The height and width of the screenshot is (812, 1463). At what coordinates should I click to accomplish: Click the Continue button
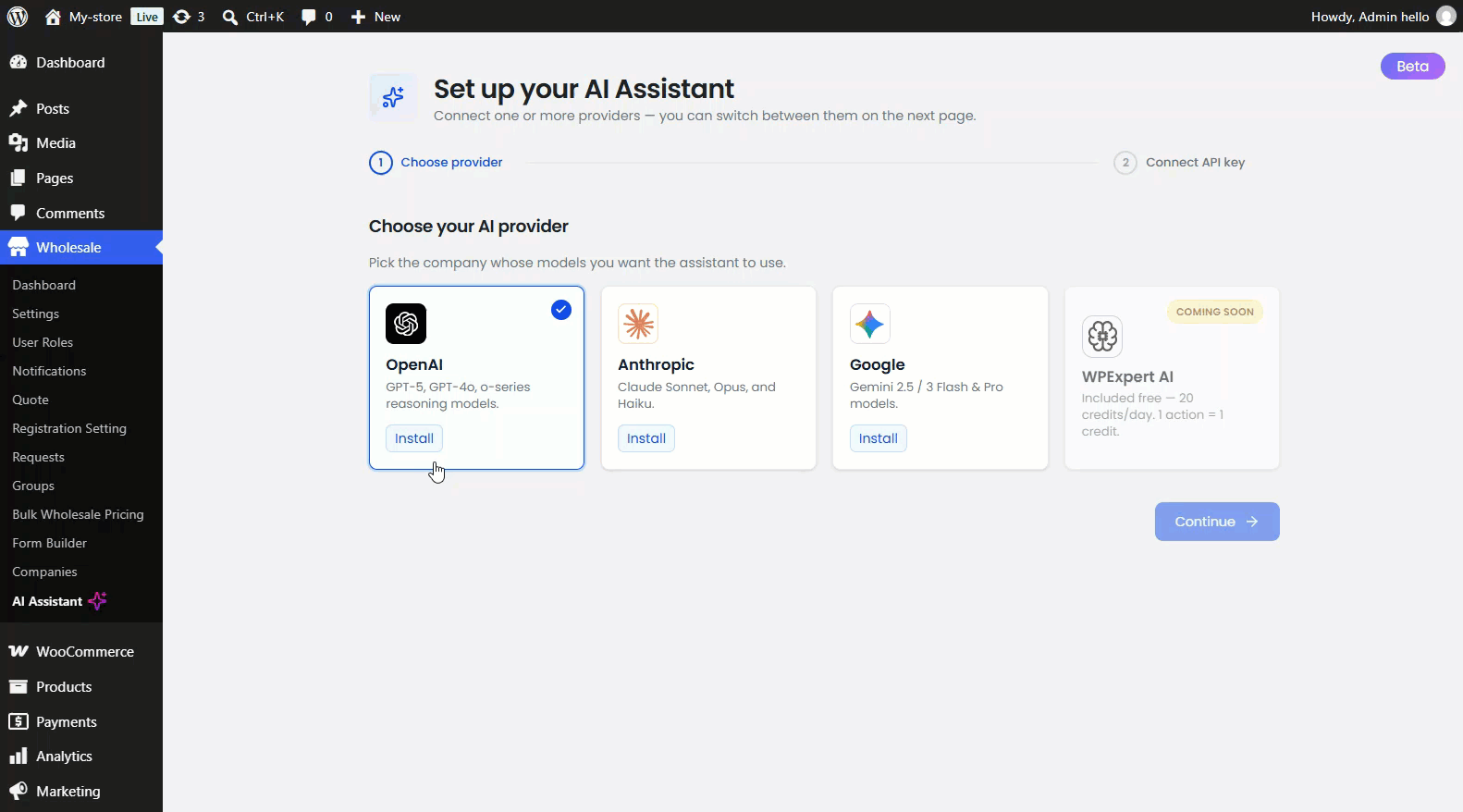click(1217, 522)
